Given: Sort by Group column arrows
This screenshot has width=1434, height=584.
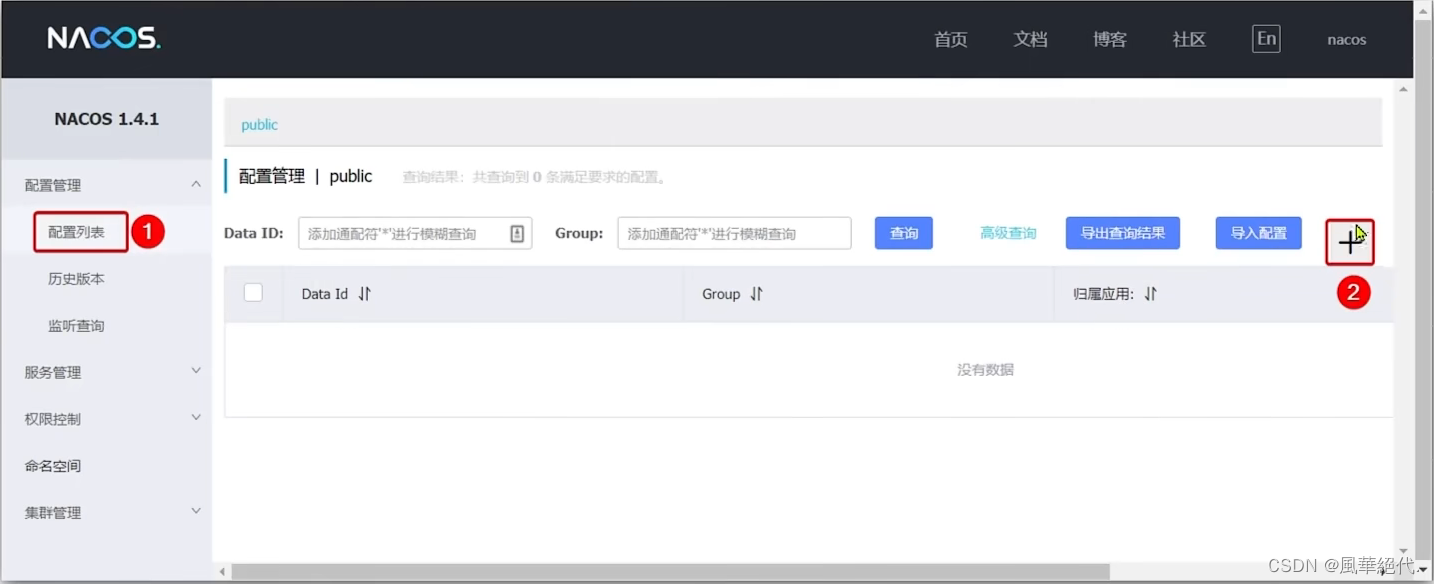Looking at the screenshot, I should [757, 294].
